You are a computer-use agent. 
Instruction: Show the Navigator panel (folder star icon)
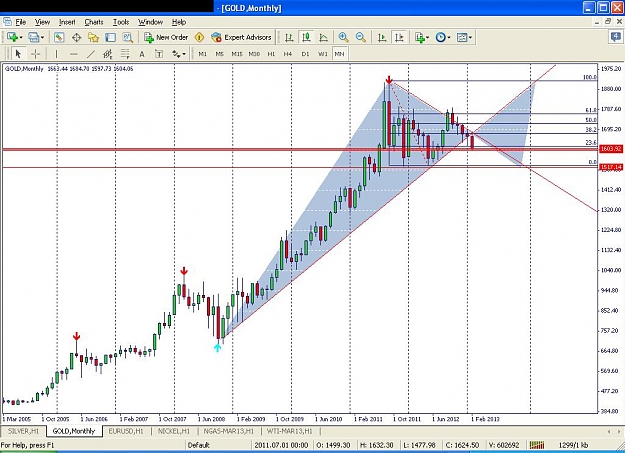coord(93,37)
